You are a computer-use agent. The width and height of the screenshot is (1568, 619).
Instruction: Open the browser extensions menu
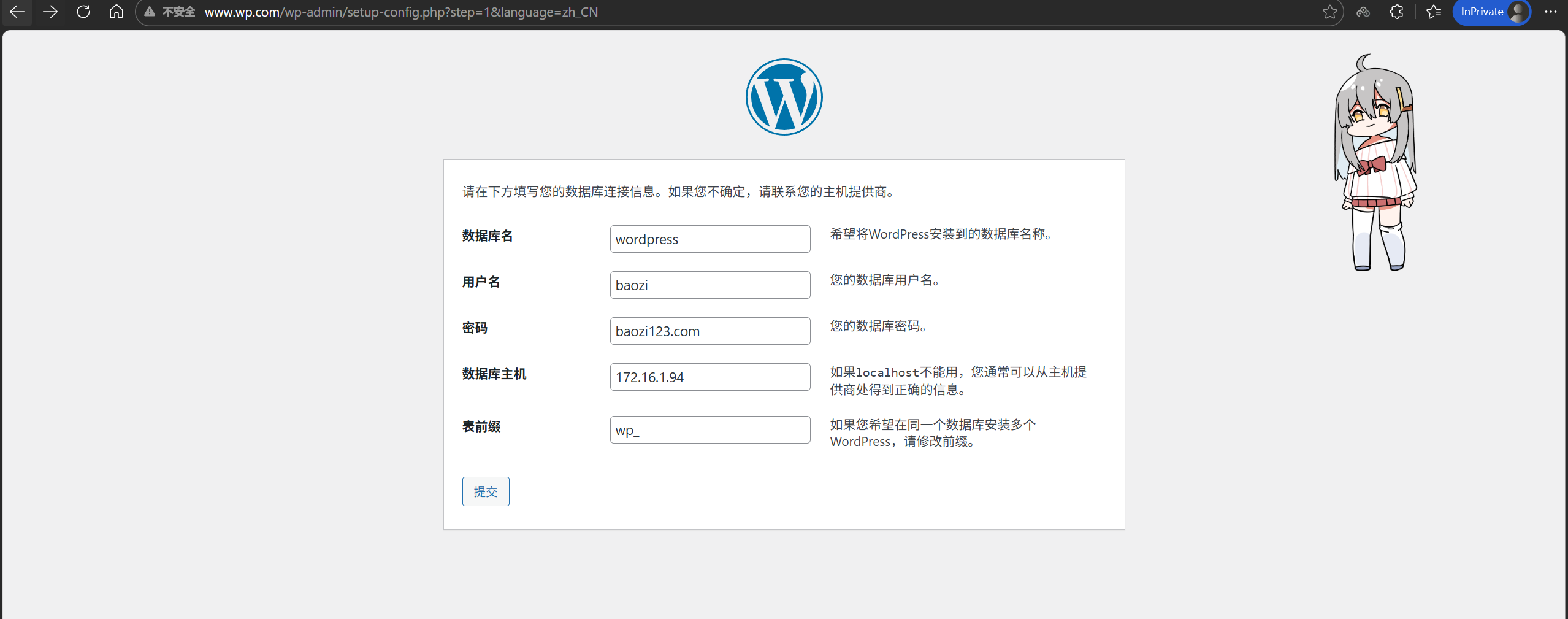[1397, 12]
